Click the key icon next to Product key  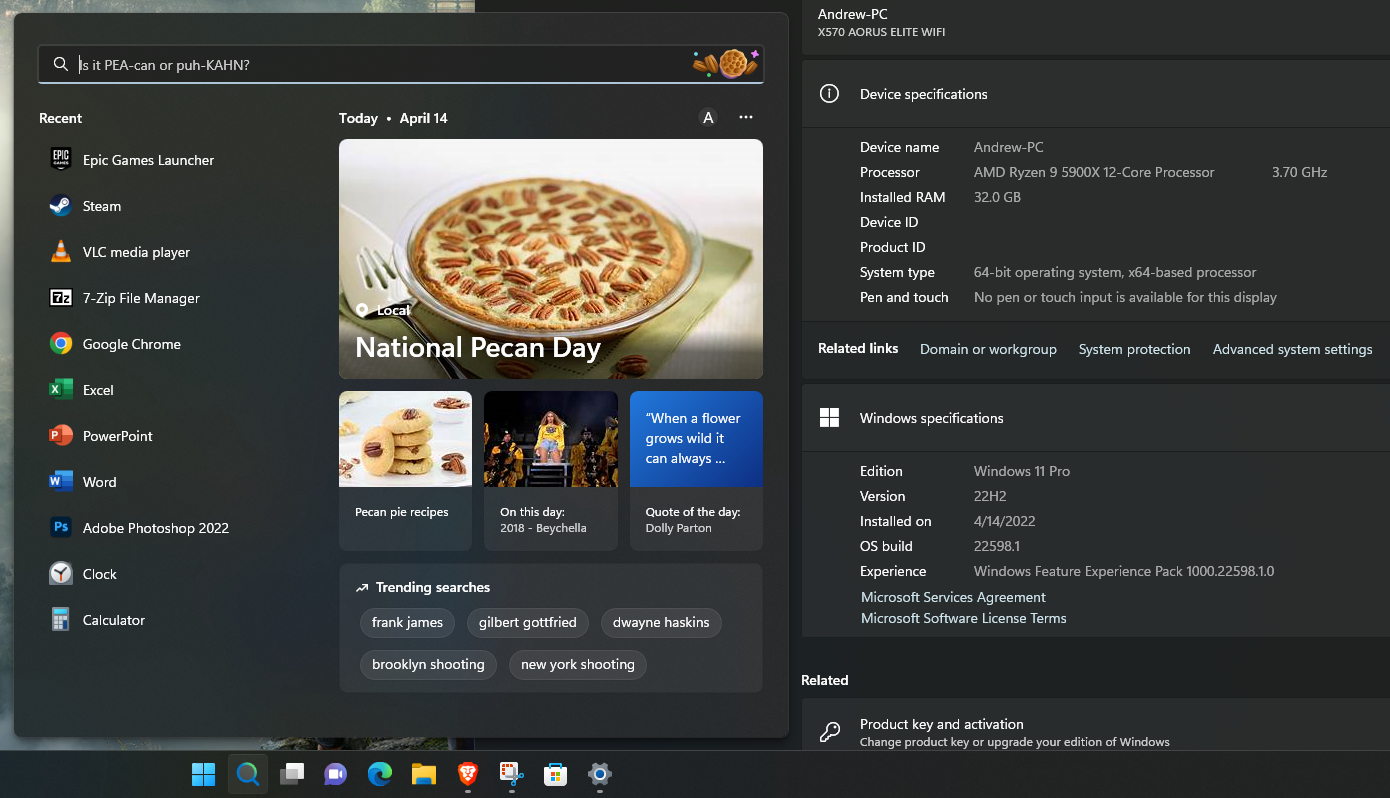[829, 732]
